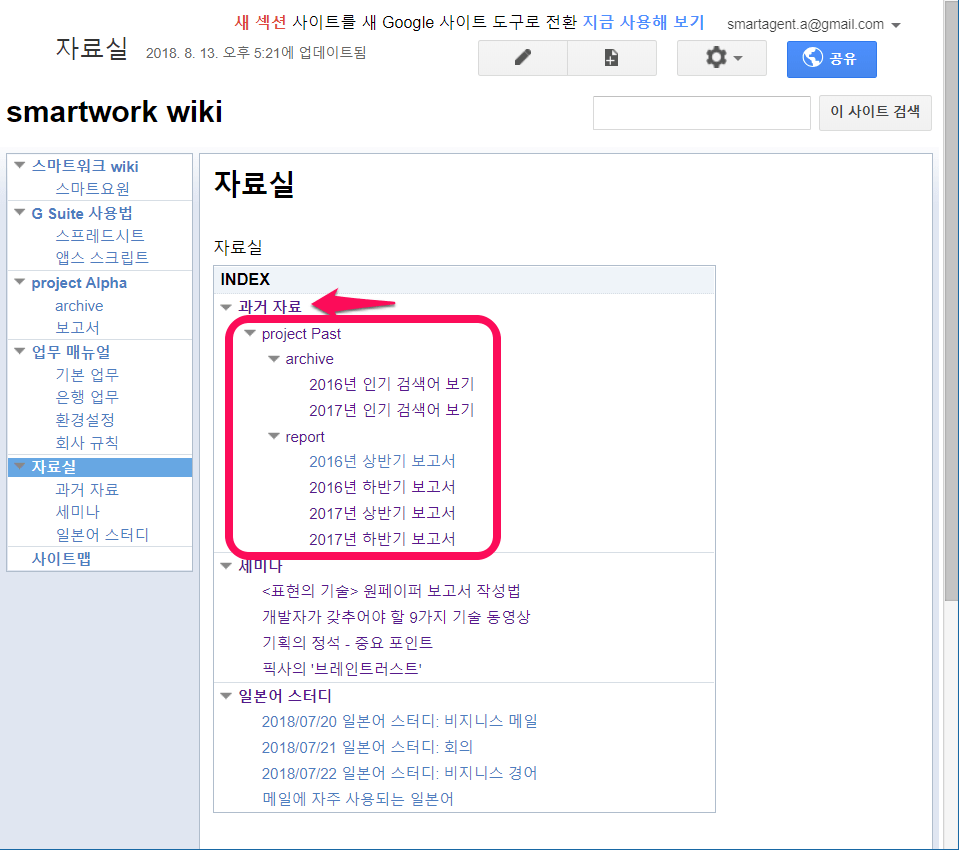Viewport: 959px width, 850px height.
Task: Open the settings gear menu
Action: (x=720, y=57)
